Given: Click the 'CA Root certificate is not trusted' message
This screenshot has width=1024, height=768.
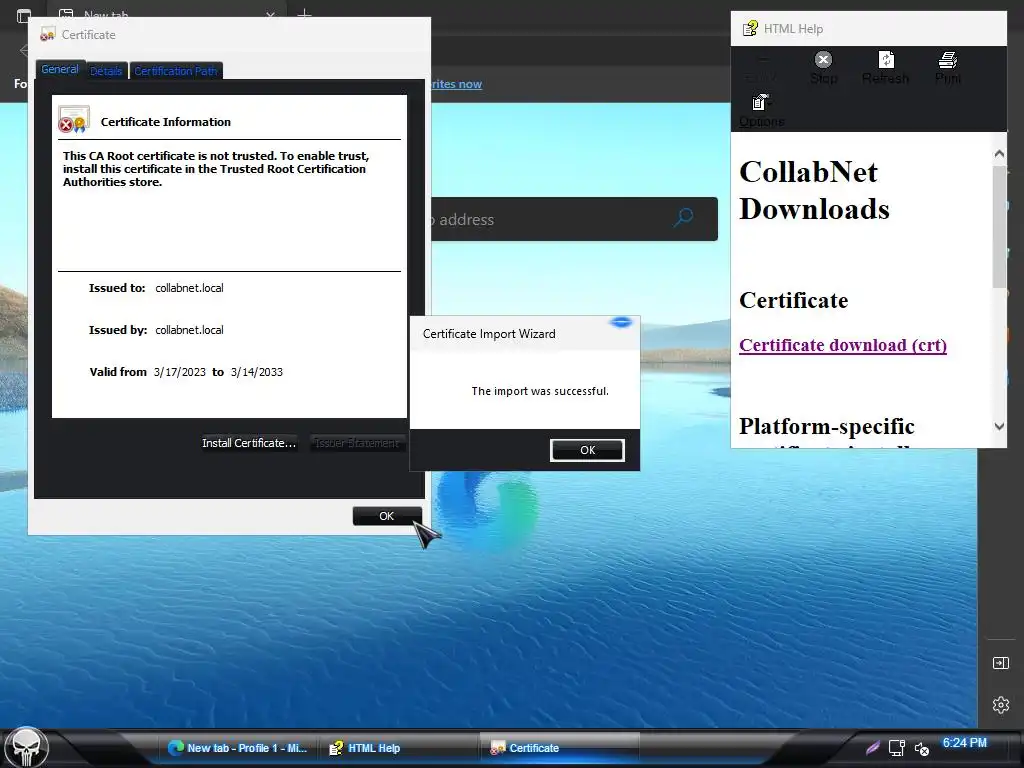Looking at the screenshot, I should (216, 168).
